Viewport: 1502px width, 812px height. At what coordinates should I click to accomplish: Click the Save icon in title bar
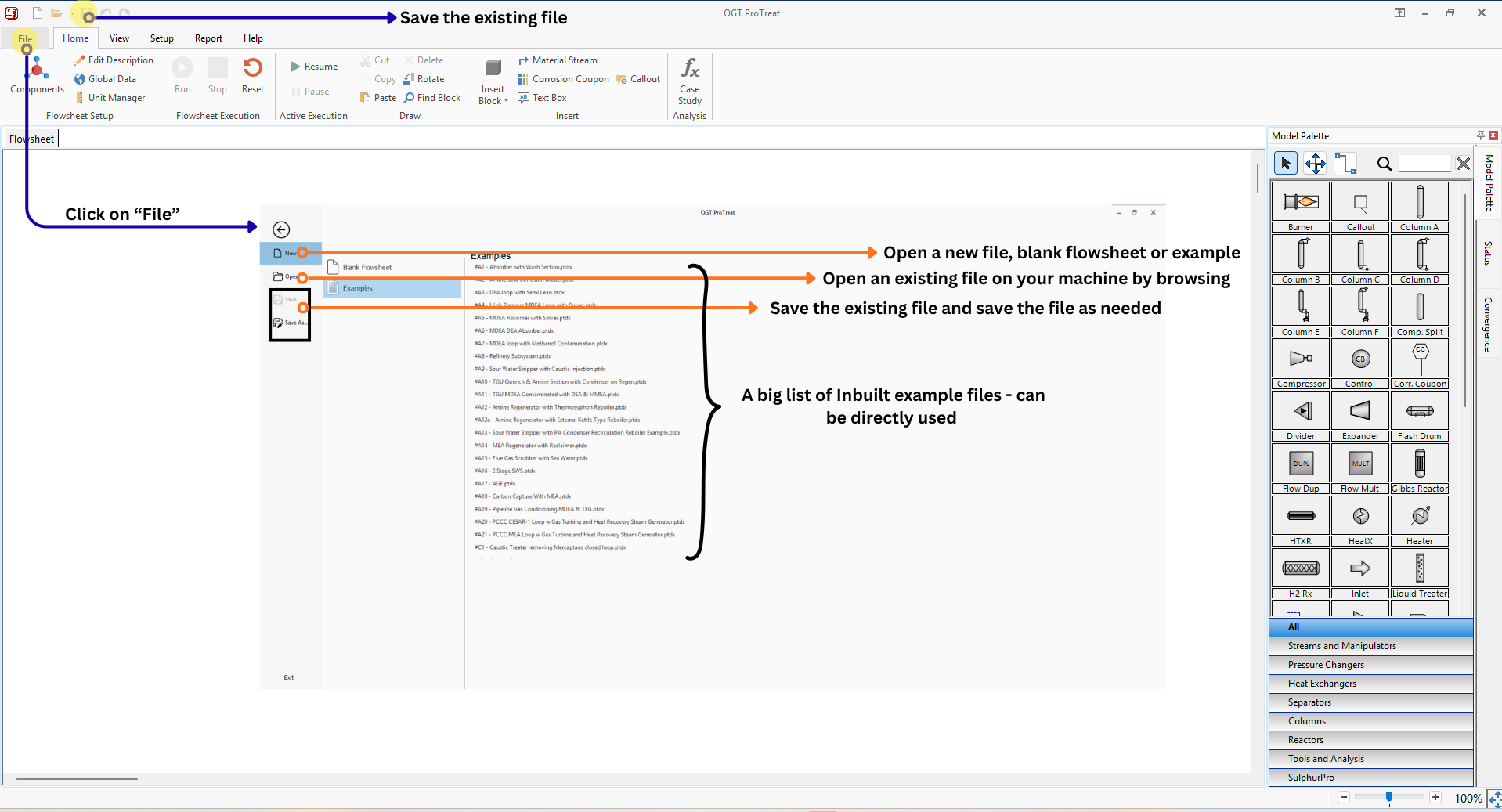(87, 13)
